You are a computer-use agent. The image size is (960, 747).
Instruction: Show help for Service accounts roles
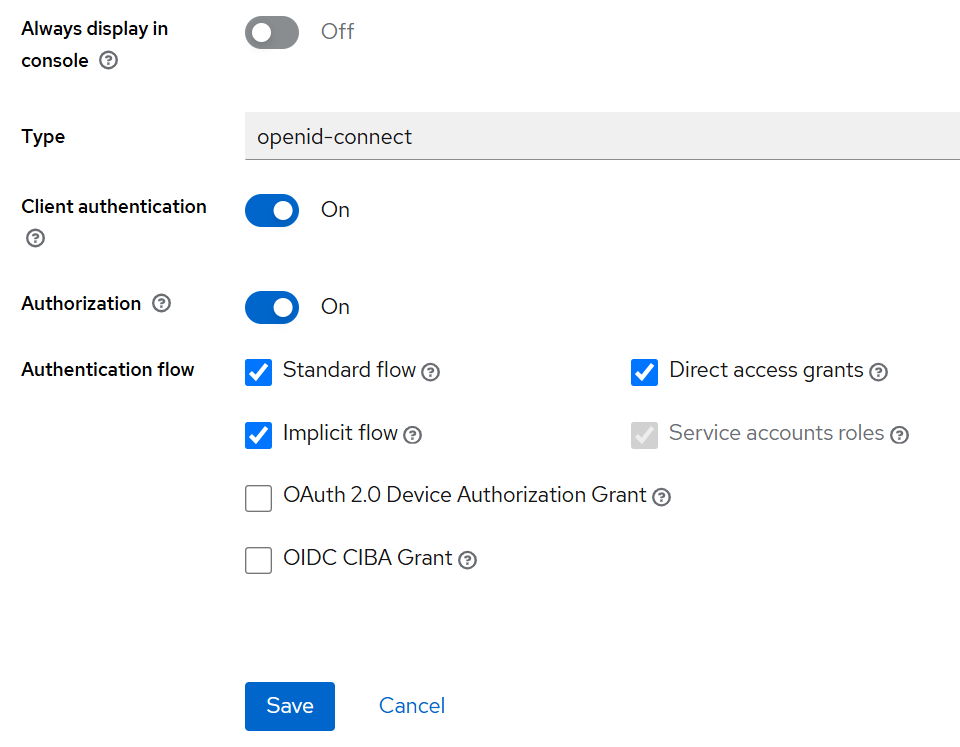pos(899,435)
